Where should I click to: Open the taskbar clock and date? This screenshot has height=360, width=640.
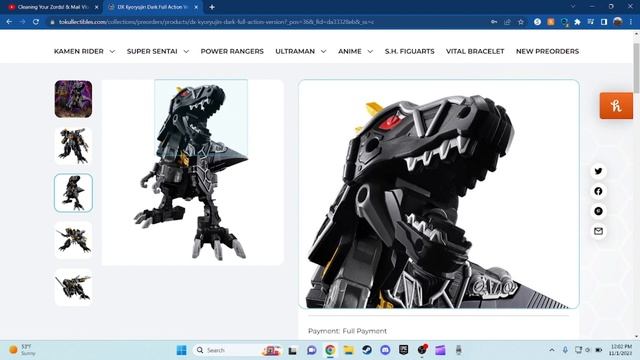[x=620, y=350]
